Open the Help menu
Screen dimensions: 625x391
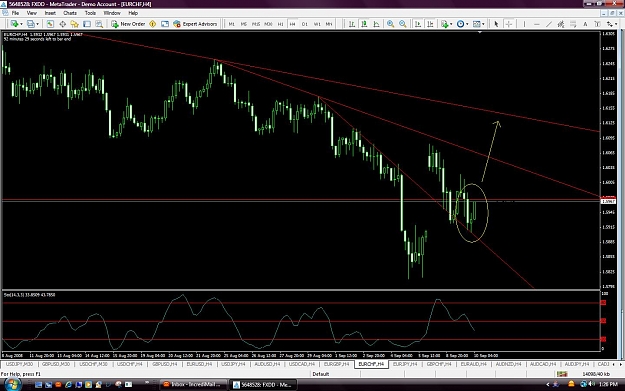(133, 13)
